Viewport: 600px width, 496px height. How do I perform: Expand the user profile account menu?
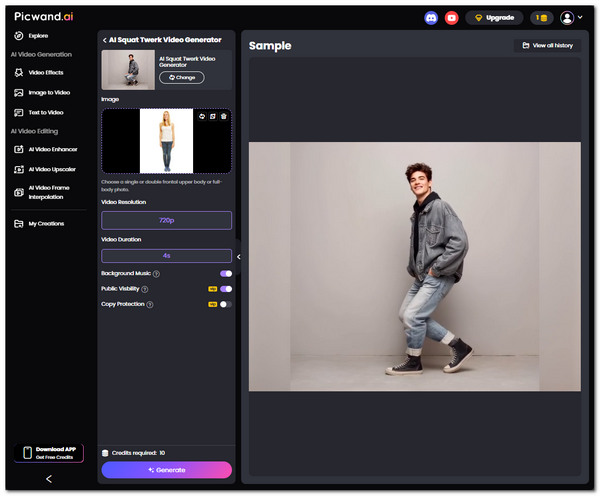(x=571, y=18)
